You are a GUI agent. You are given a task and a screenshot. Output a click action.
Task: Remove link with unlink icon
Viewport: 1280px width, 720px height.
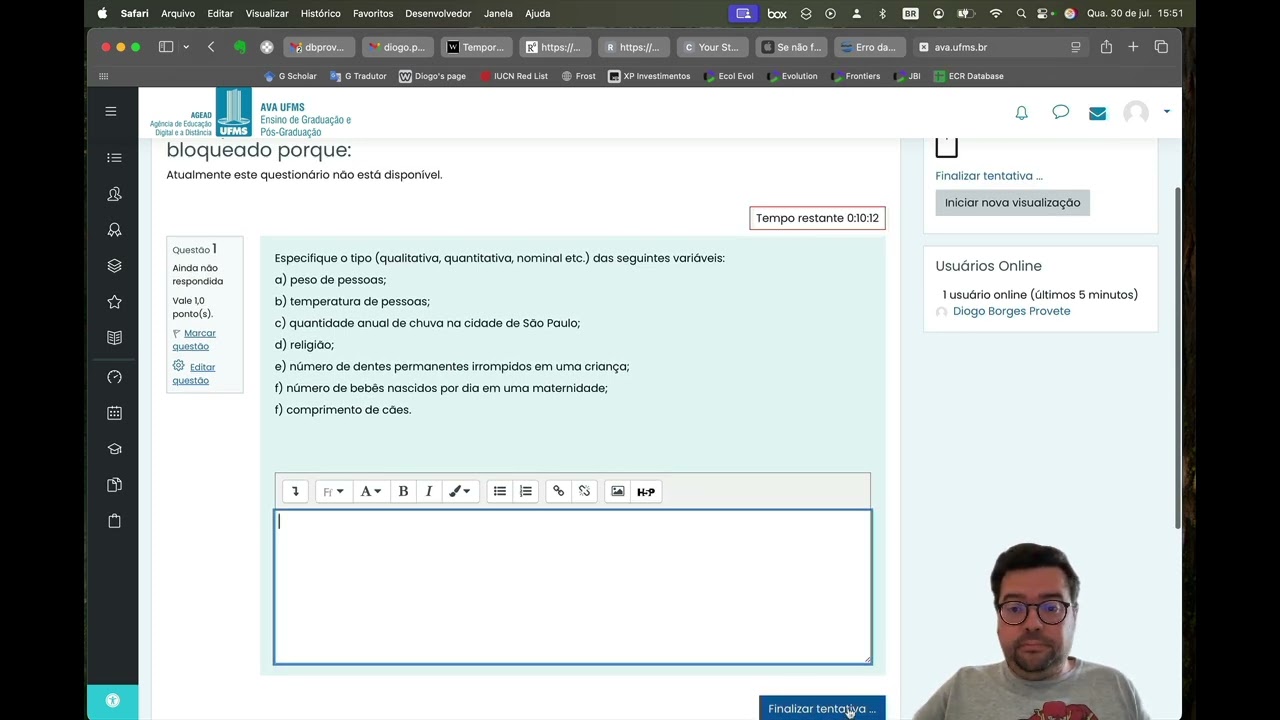coord(584,491)
